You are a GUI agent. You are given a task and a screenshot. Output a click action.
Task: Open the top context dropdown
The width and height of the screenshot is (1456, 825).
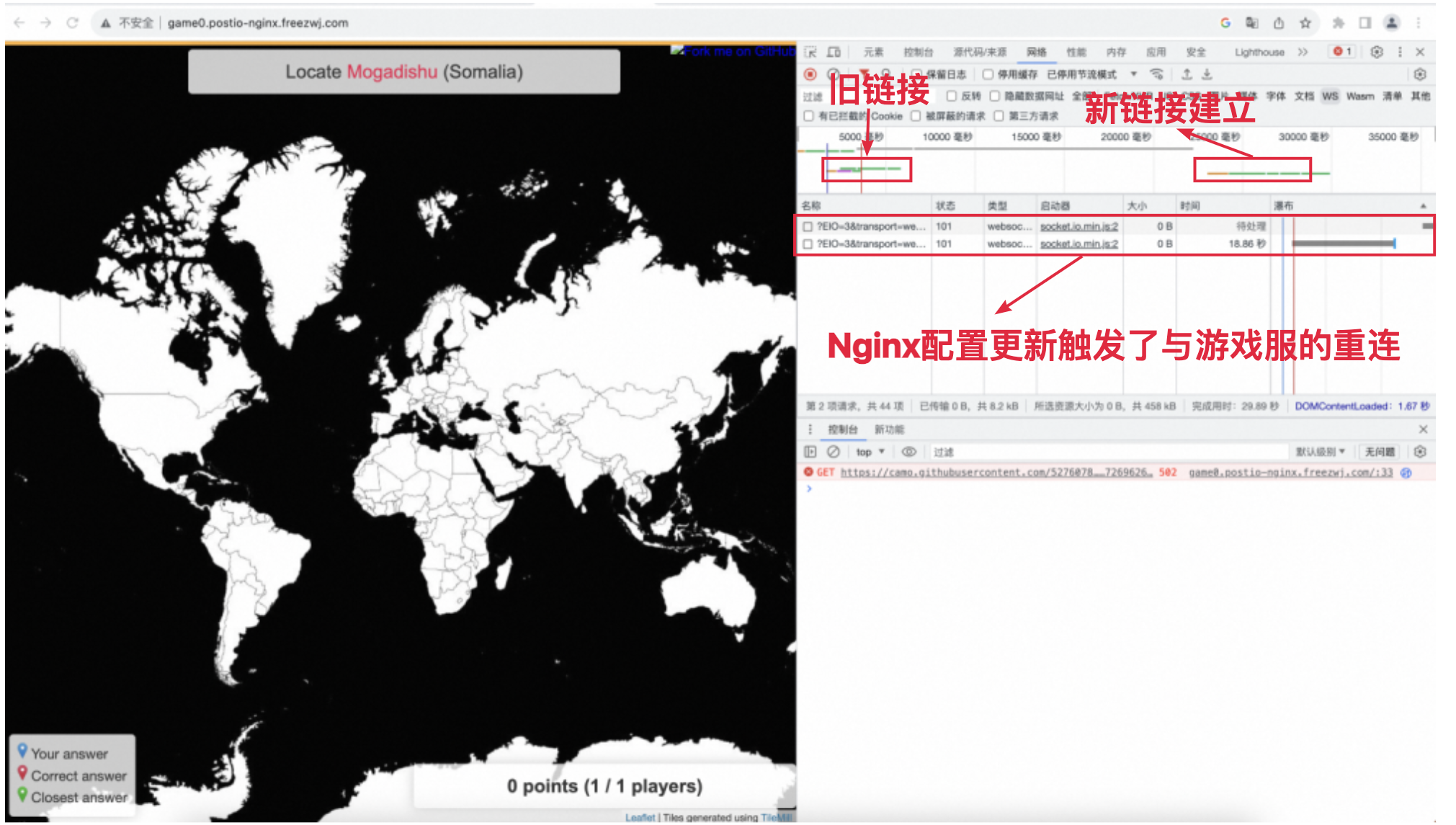(x=870, y=452)
